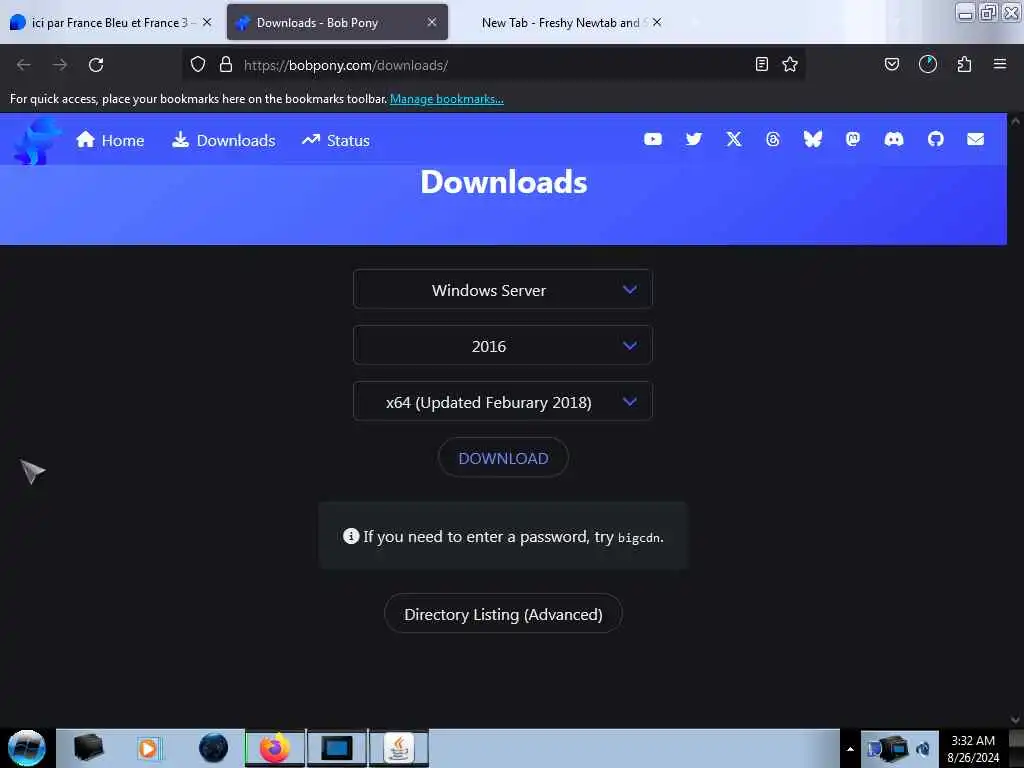Screen dimensions: 1024x768
Task: Open the circular gauge toolbar icon
Action: (x=927, y=64)
